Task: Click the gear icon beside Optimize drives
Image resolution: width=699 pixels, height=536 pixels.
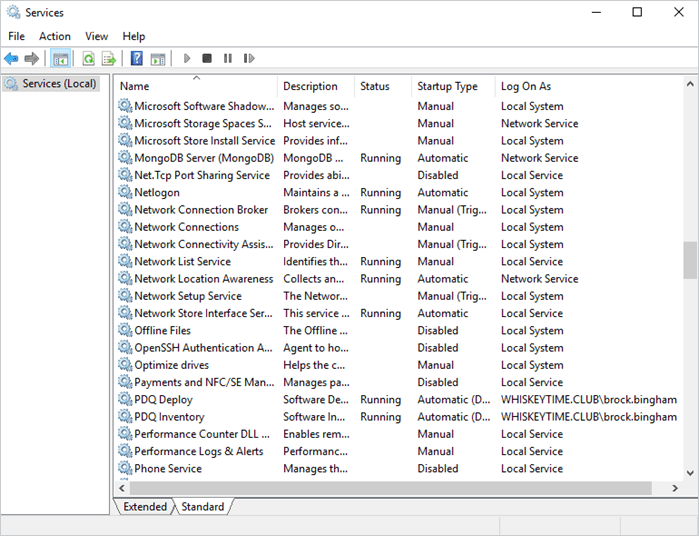Action: pos(125,365)
